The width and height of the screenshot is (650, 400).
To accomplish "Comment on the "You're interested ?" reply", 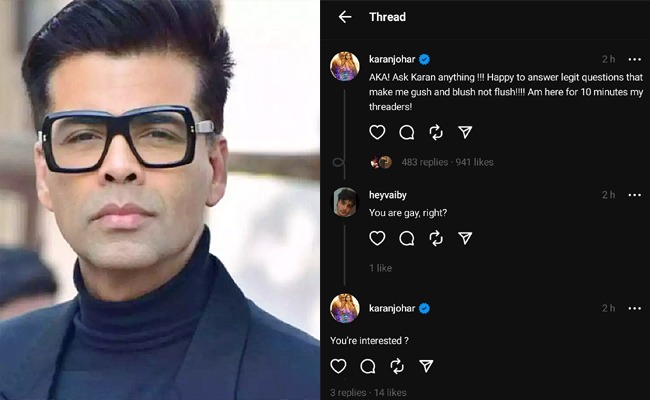I will pyautogui.click(x=368, y=366).
